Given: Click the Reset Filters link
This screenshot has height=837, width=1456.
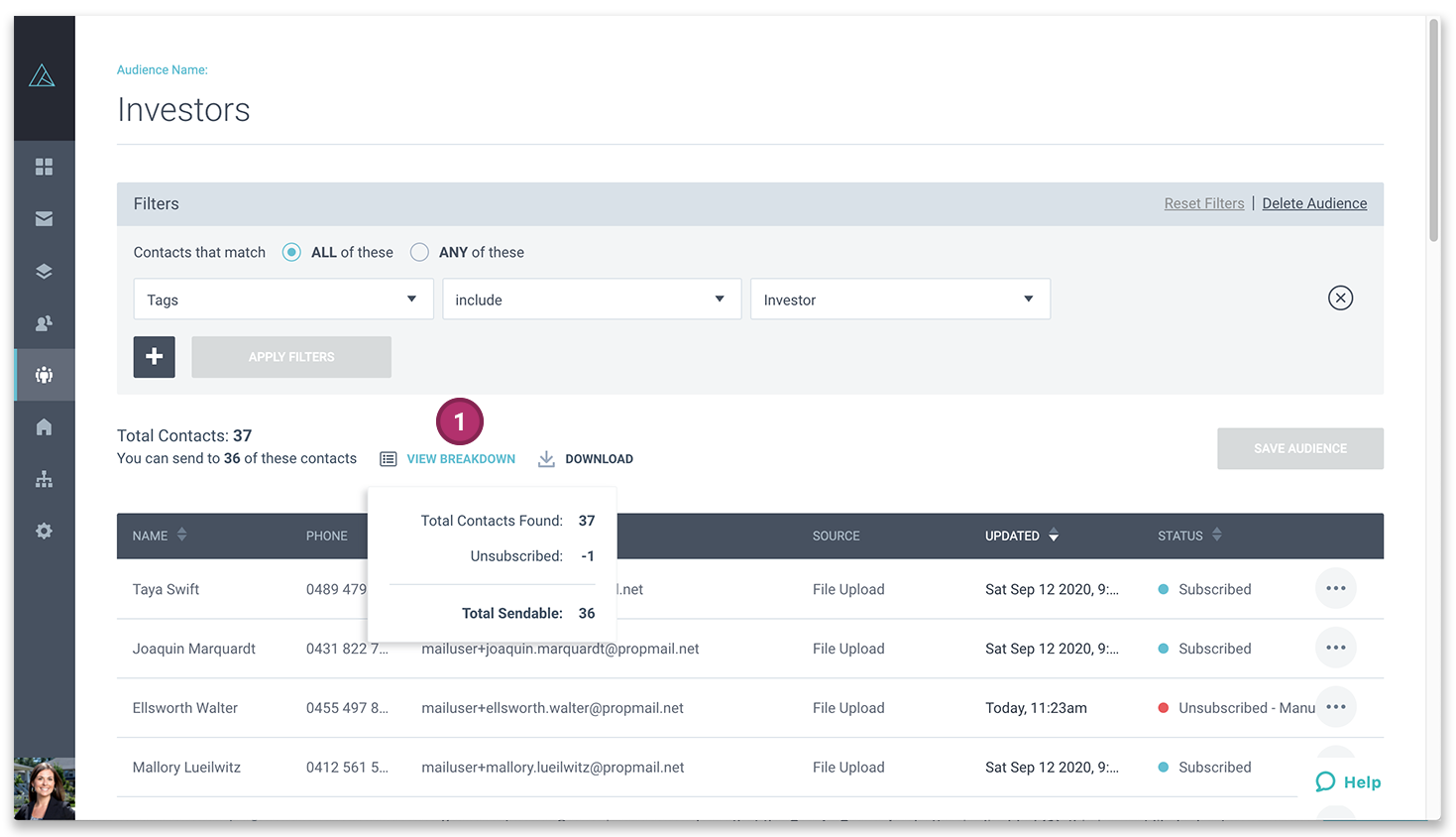Looking at the screenshot, I should (x=1204, y=203).
